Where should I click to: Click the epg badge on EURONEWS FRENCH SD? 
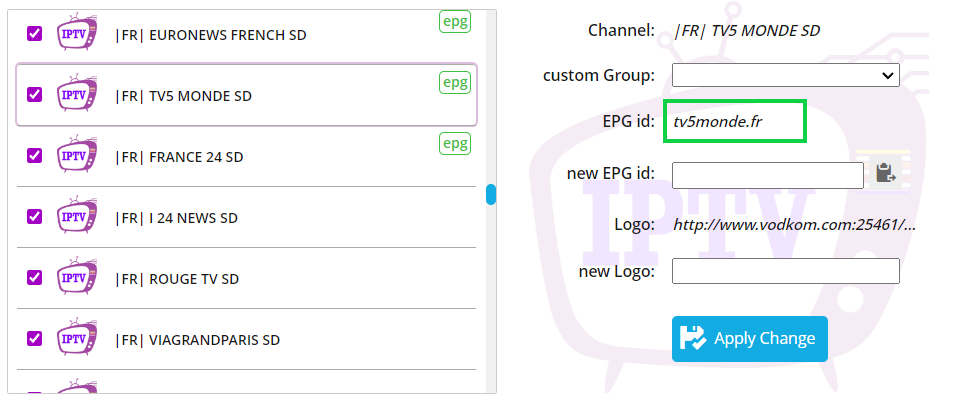(455, 21)
